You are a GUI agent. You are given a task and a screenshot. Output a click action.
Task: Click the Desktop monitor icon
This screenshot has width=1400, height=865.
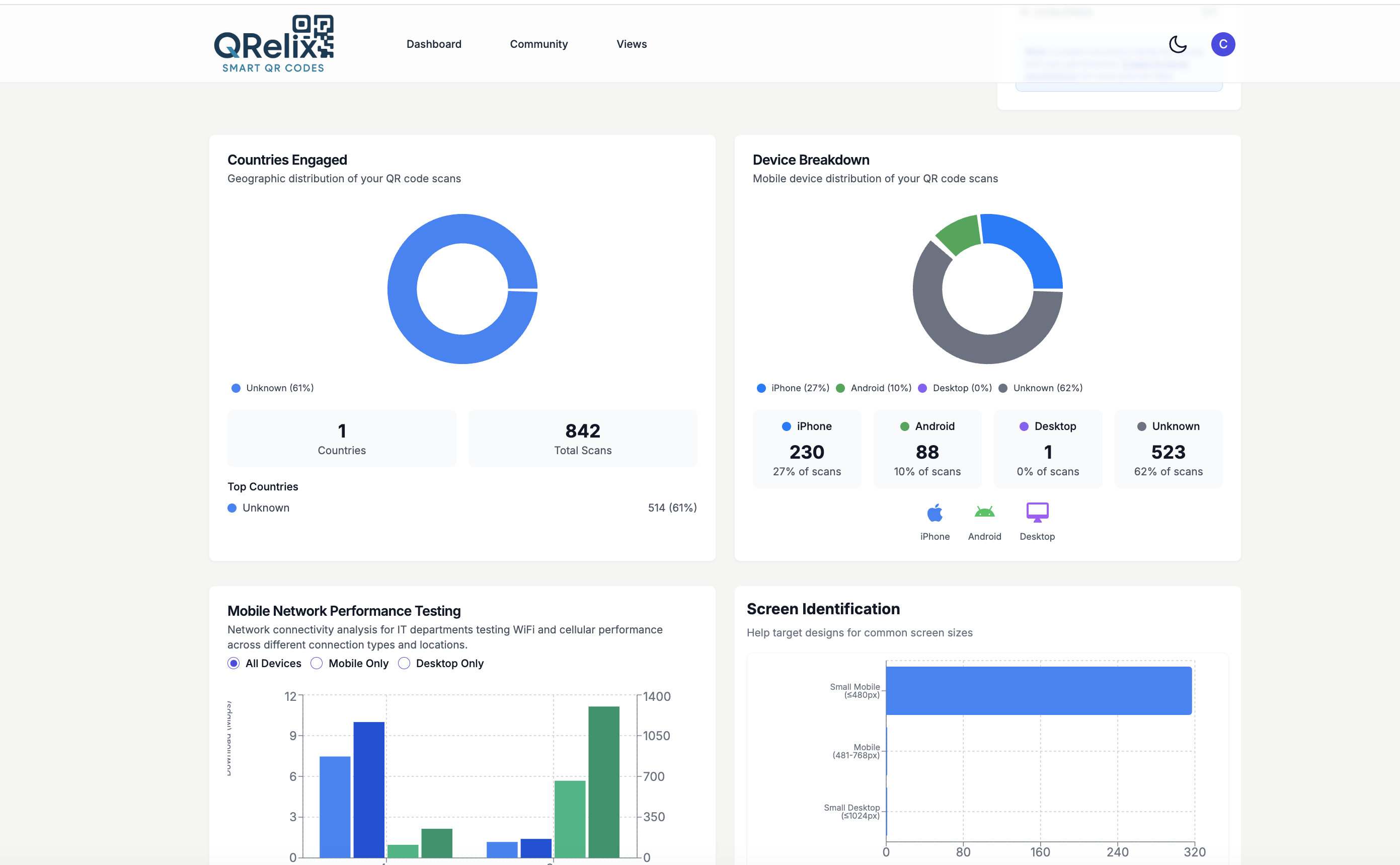pos(1037,513)
